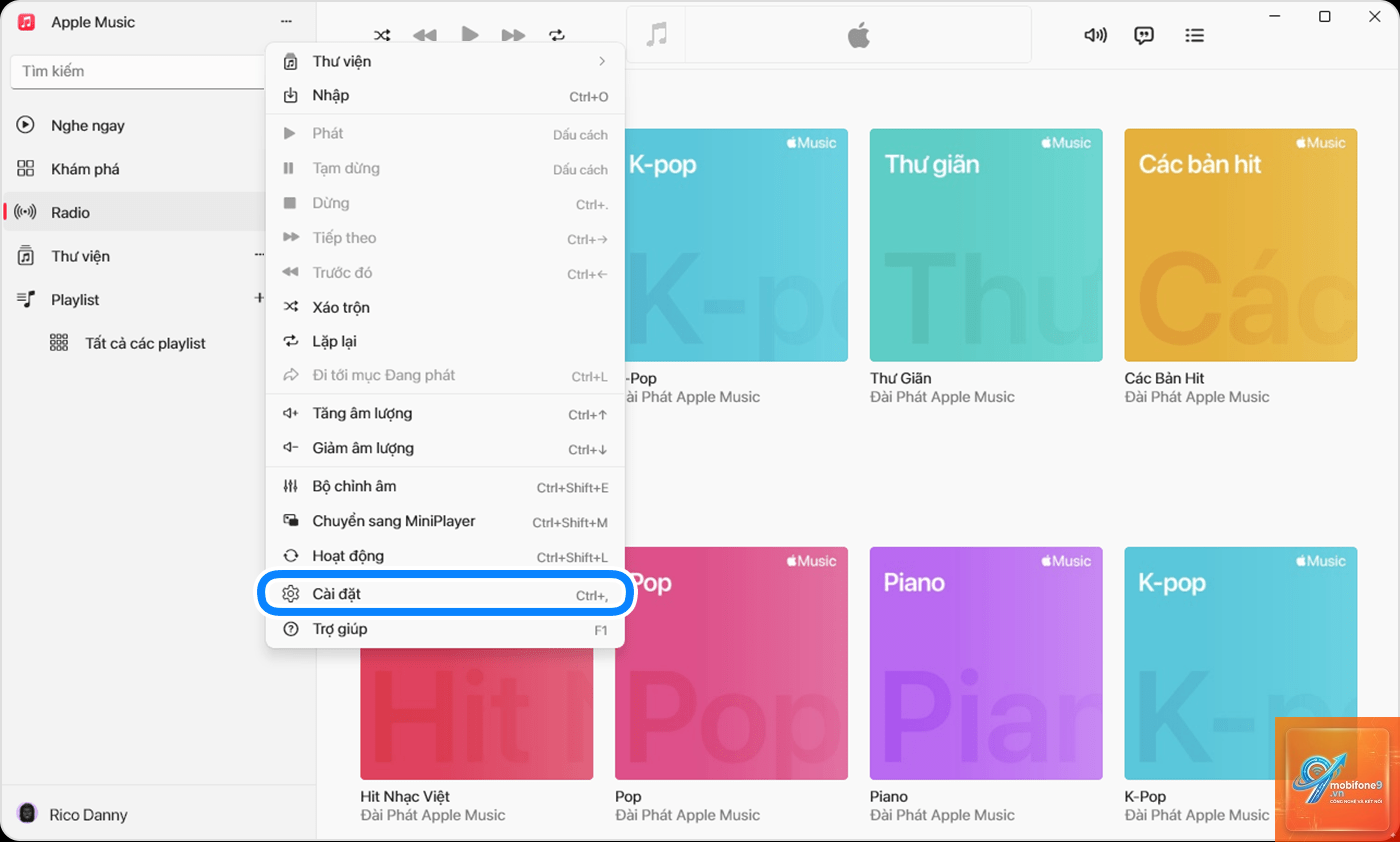Choose Nhập in the menu
The width and height of the screenshot is (1400, 842).
click(x=445, y=96)
